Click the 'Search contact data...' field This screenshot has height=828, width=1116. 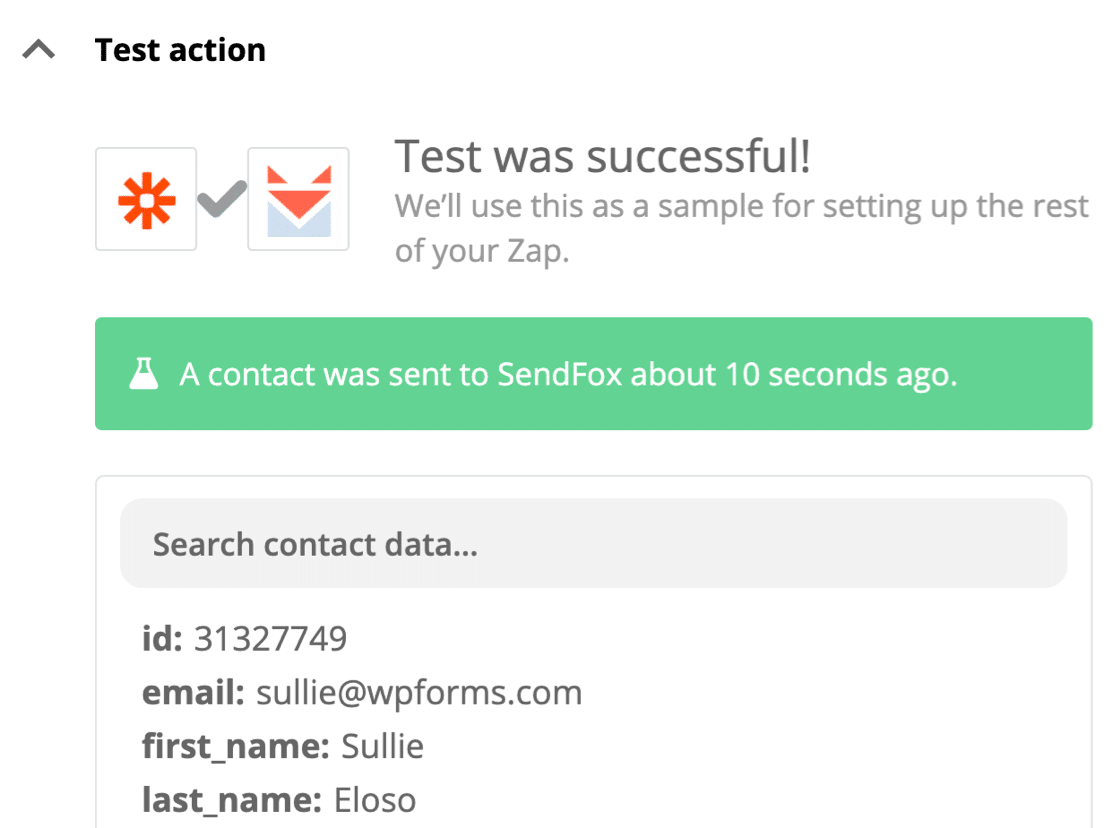tap(593, 544)
